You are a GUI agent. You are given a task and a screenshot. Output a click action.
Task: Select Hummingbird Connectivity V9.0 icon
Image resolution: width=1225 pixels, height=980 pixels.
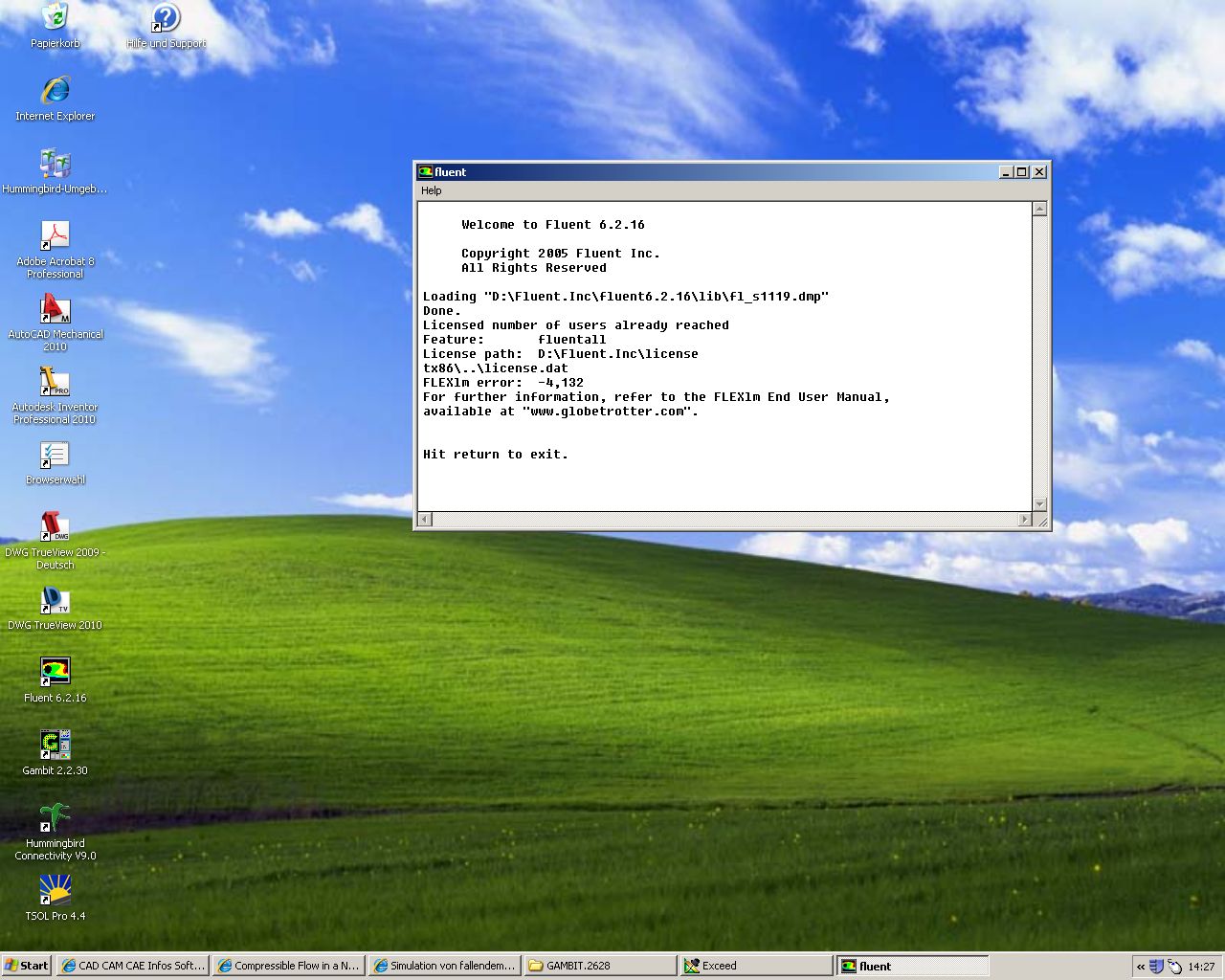55,833
